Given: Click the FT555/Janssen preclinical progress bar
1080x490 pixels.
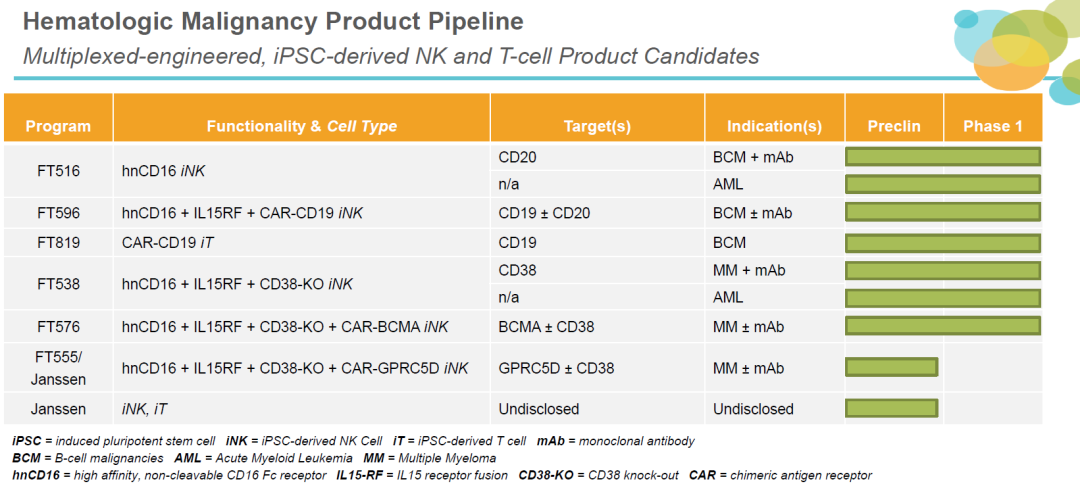Looking at the screenshot, I should click(x=892, y=367).
